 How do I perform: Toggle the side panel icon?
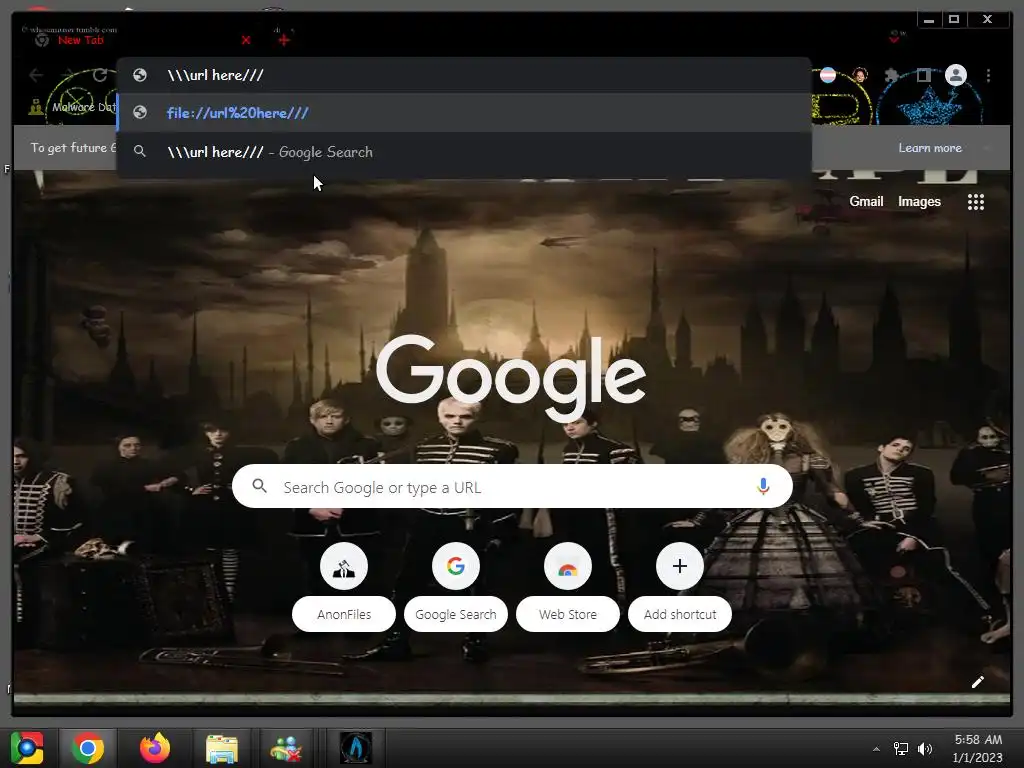(x=923, y=75)
